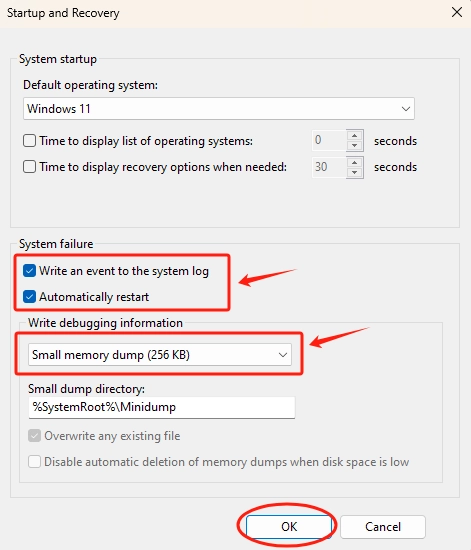This screenshot has height=550, width=471.
Task: Uncheck Write an event to the system log
Action: pos(29,271)
